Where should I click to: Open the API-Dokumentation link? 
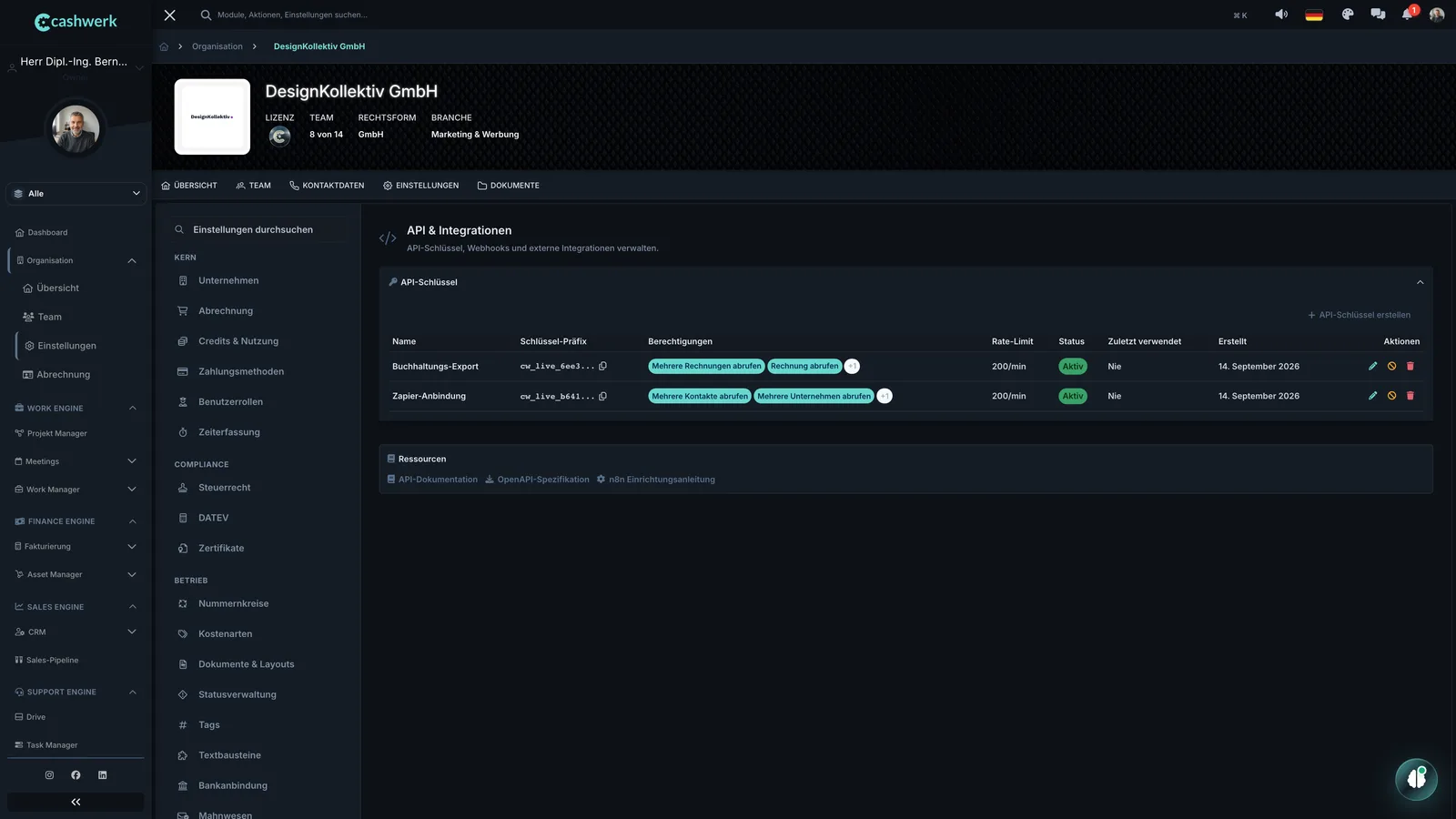pyautogui.click(x=432, y=480)
